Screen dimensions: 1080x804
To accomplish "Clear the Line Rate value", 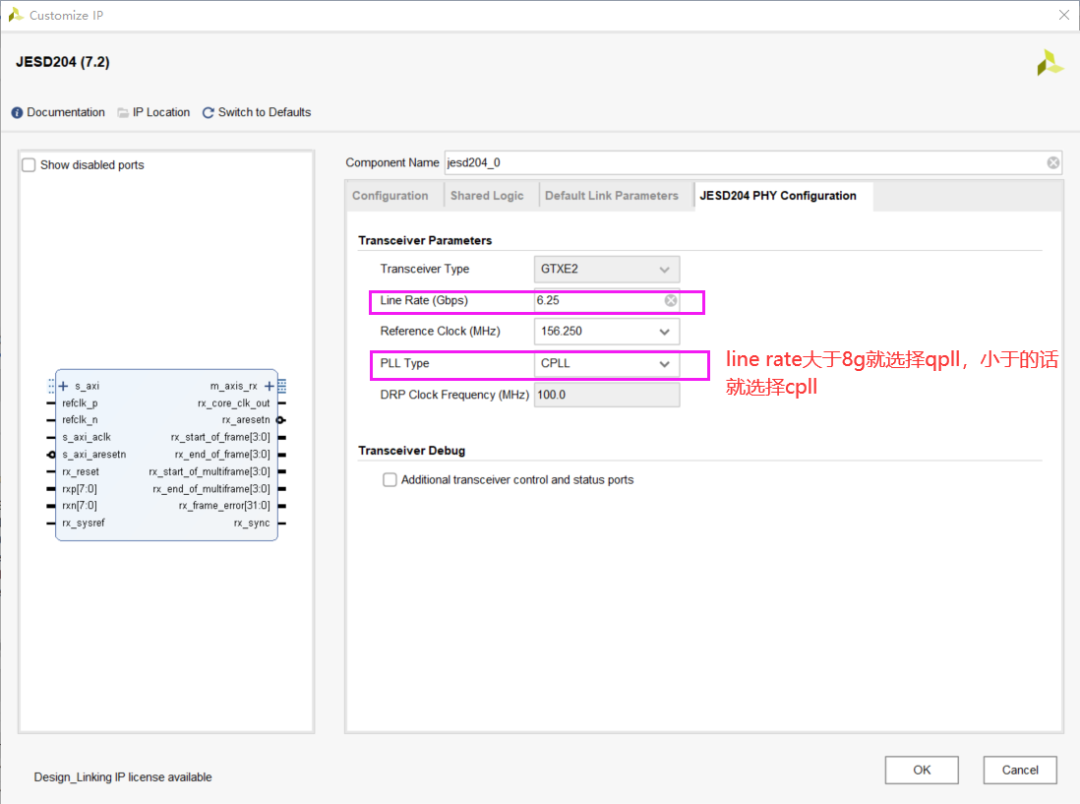I will pos(670,300).
